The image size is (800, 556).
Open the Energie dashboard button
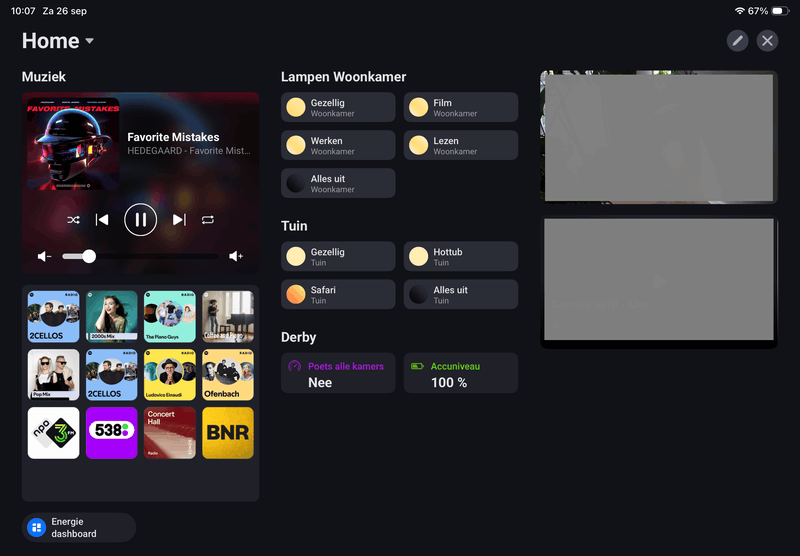pyautogui.click(x=79, y=527)
